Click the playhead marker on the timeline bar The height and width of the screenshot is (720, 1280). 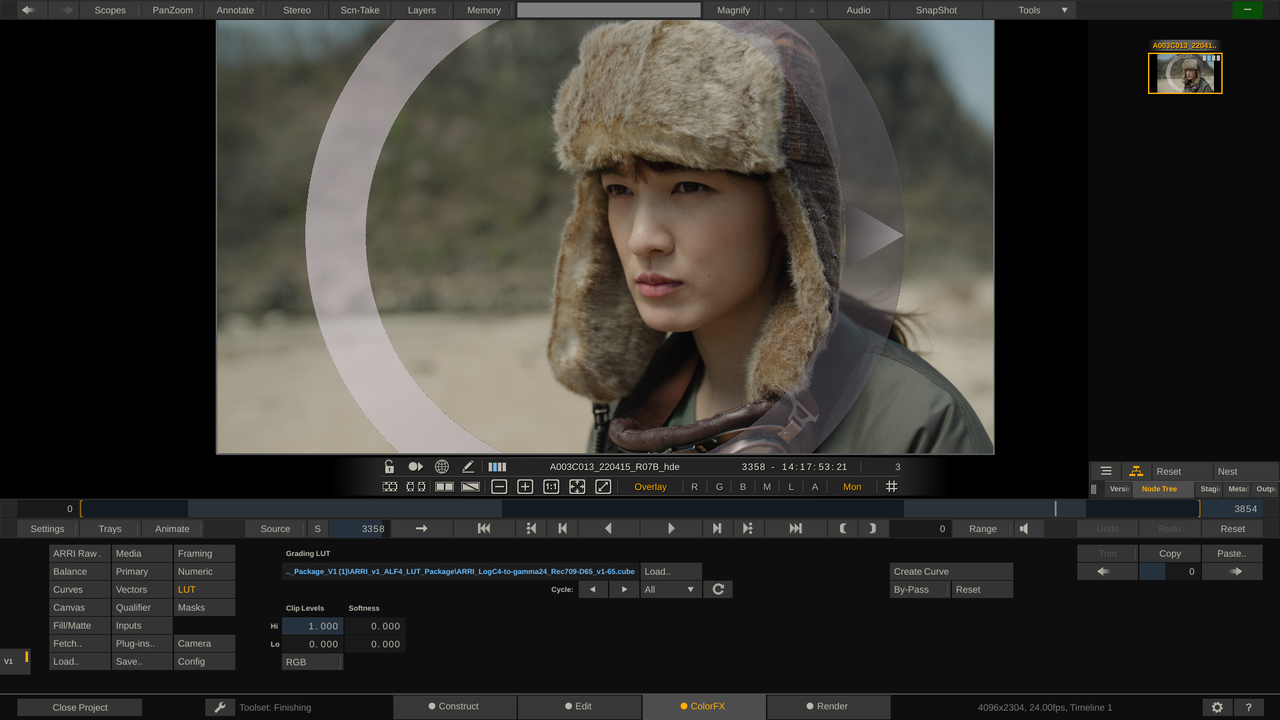click(1055, 508)
